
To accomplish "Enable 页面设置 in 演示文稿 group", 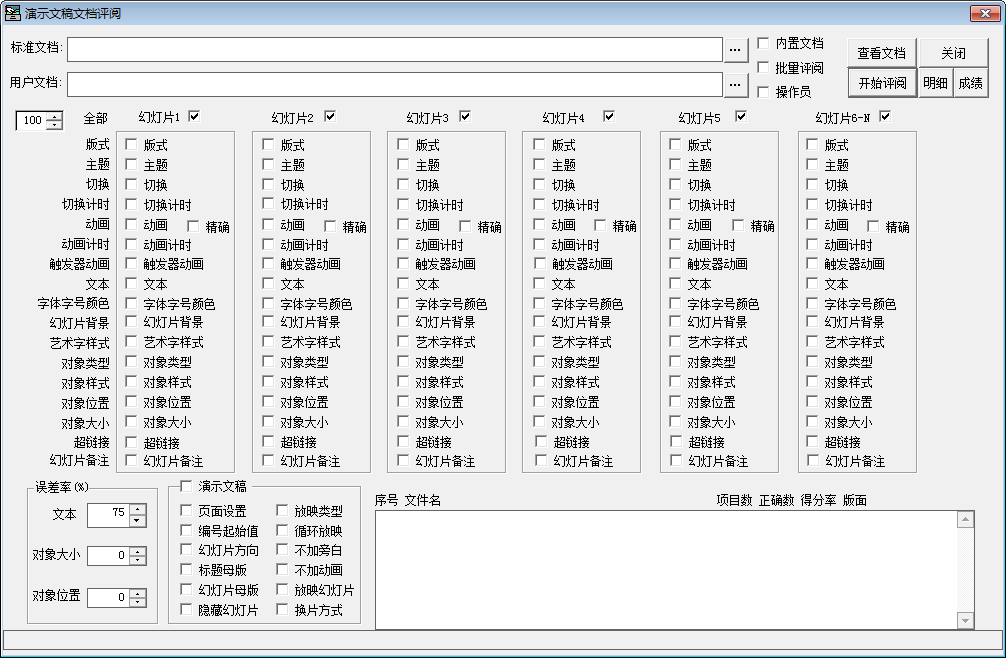I will click(x=187, y=511).
